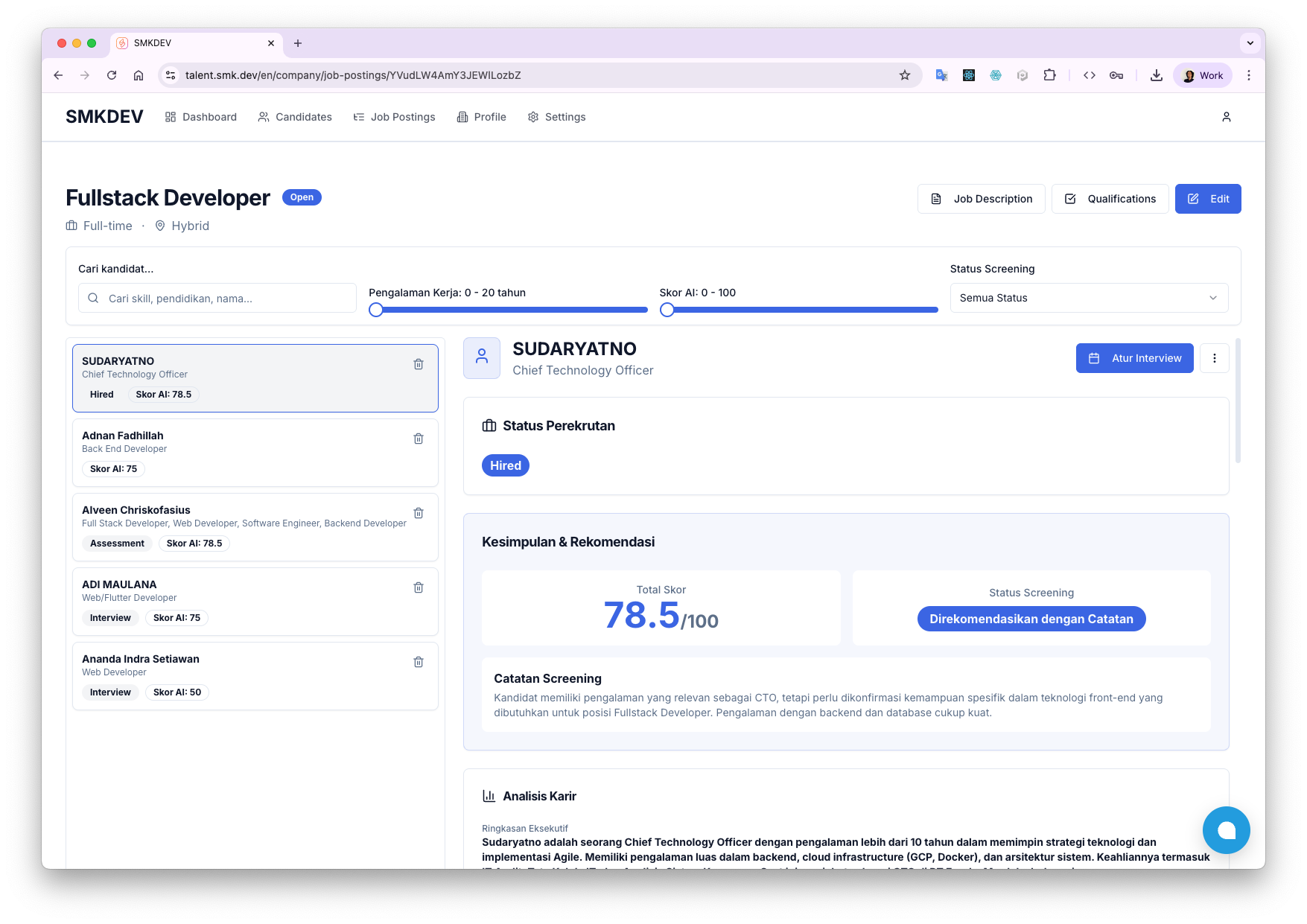
Task: Open the user account icon in navbar
Action: 1226,117
